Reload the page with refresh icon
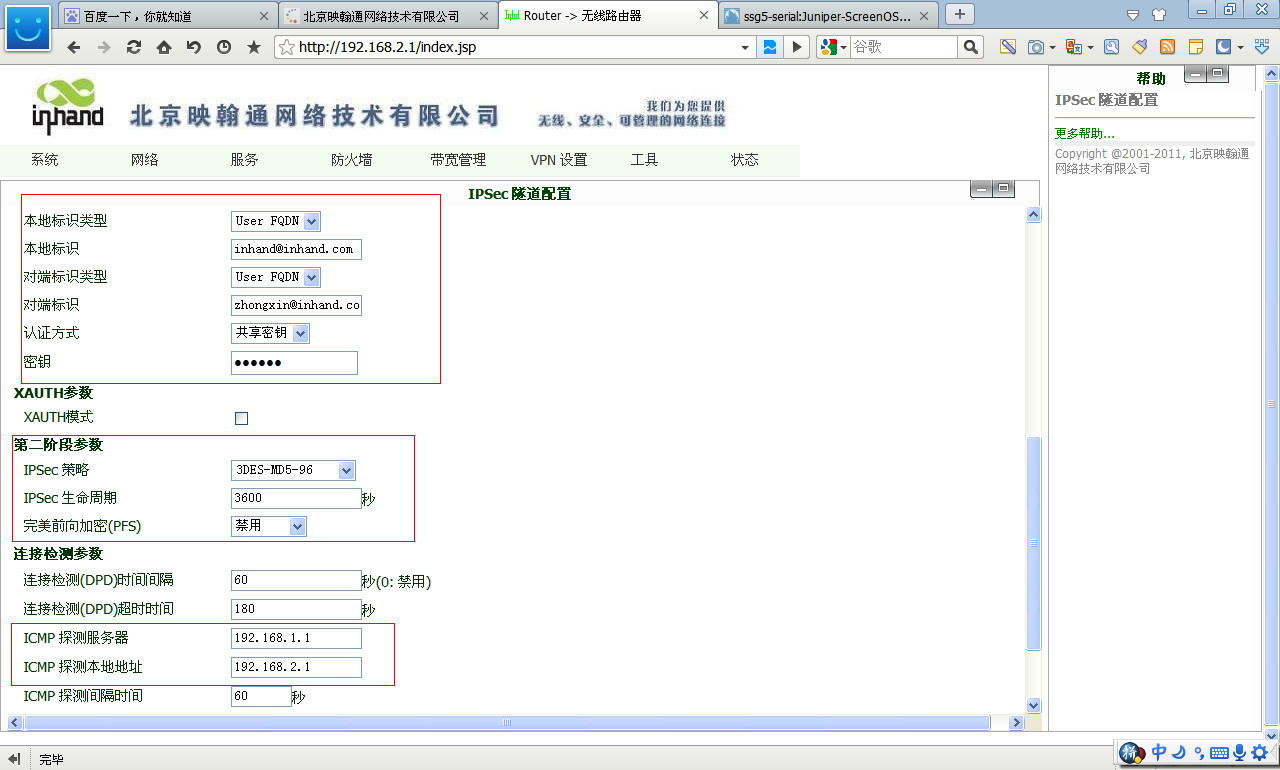1280x770 pixels. tap(133, 47)
